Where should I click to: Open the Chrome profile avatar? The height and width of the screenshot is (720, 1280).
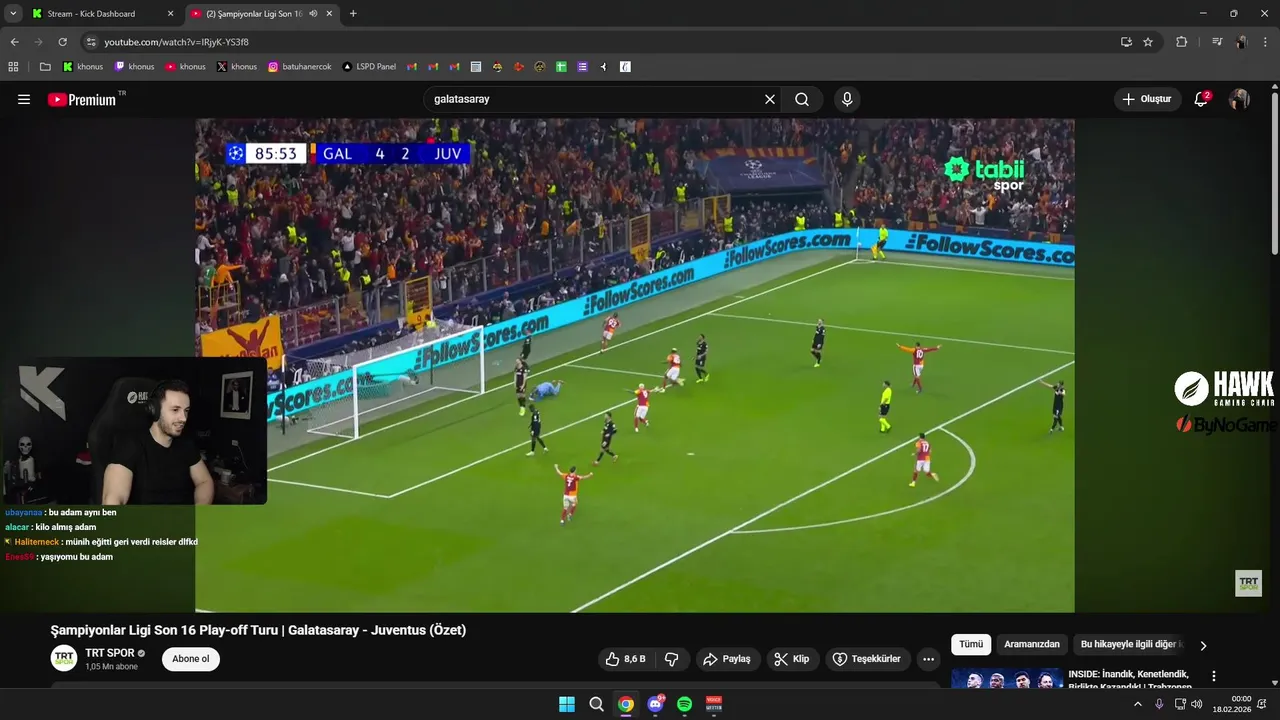pos(1241,42)
